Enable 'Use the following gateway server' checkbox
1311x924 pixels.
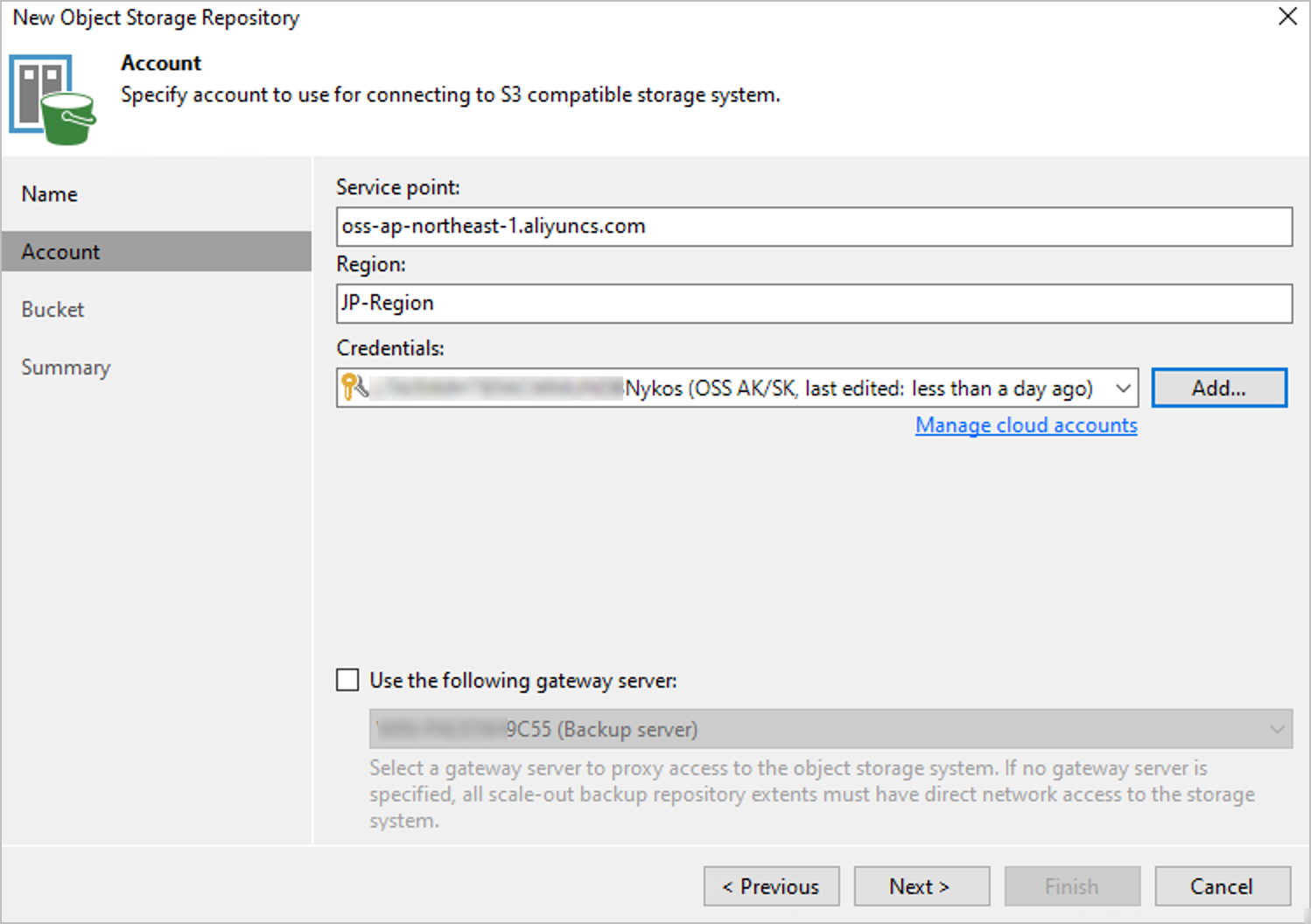pos(347,680)
